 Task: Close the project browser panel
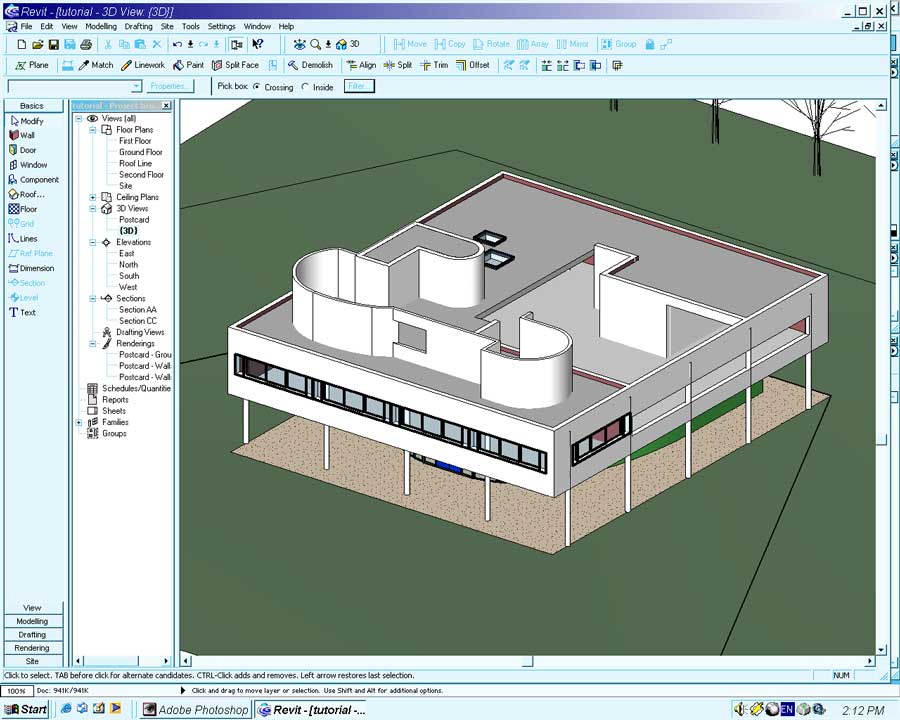(166, 106)
